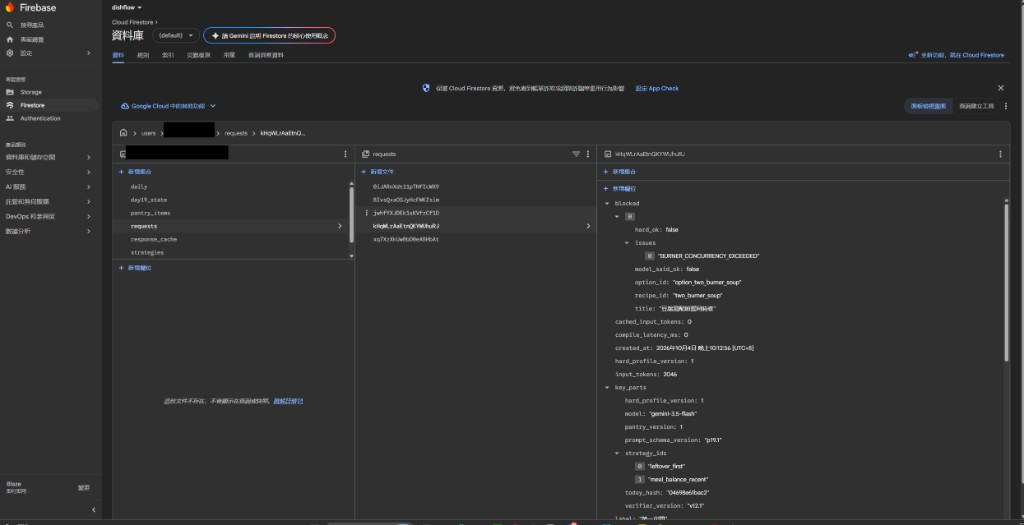Open the (default) database dropdown
1024x525 pixels.
[x=176, y=35]
